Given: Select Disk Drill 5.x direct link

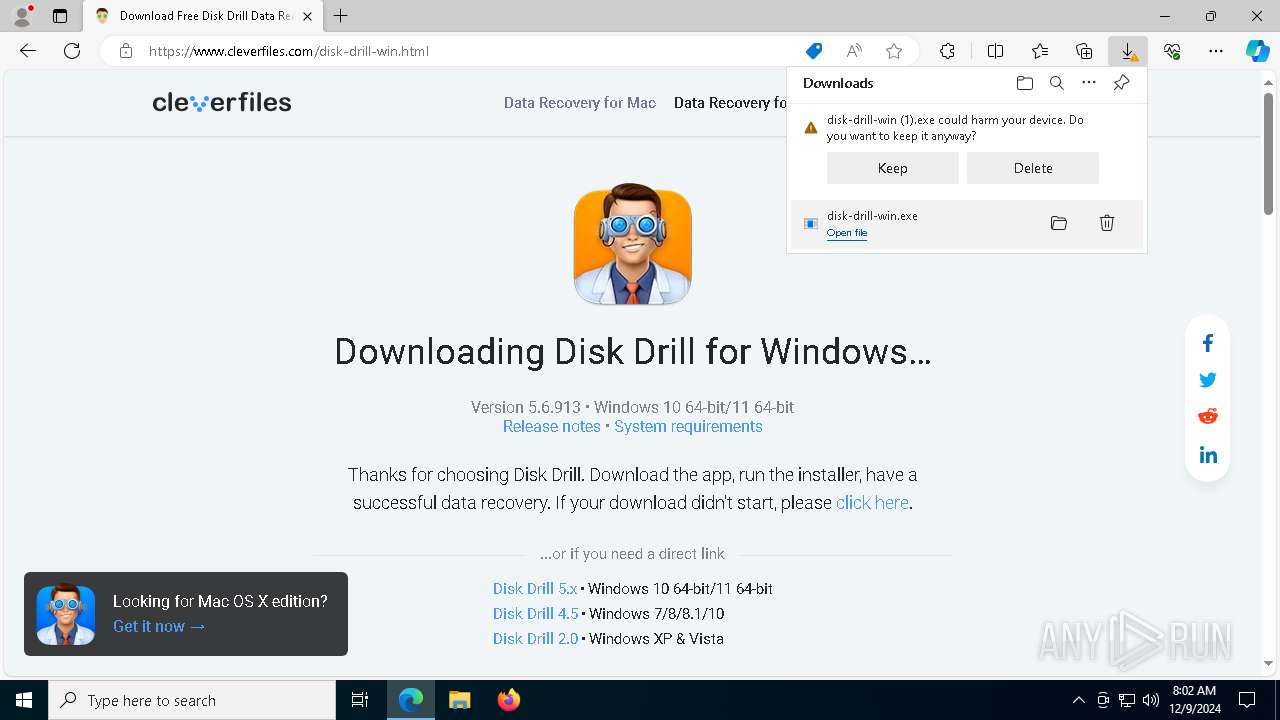Looking at the screenshot, I should 535,589.
